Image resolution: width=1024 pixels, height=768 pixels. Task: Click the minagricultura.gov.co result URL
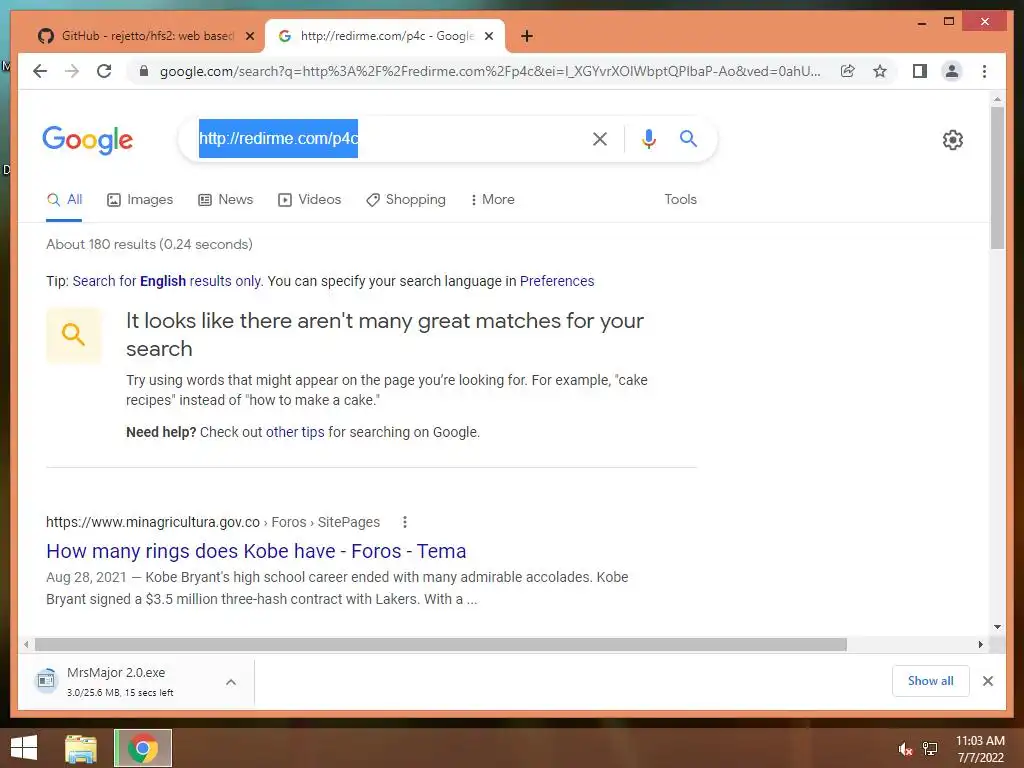point(212,522)
